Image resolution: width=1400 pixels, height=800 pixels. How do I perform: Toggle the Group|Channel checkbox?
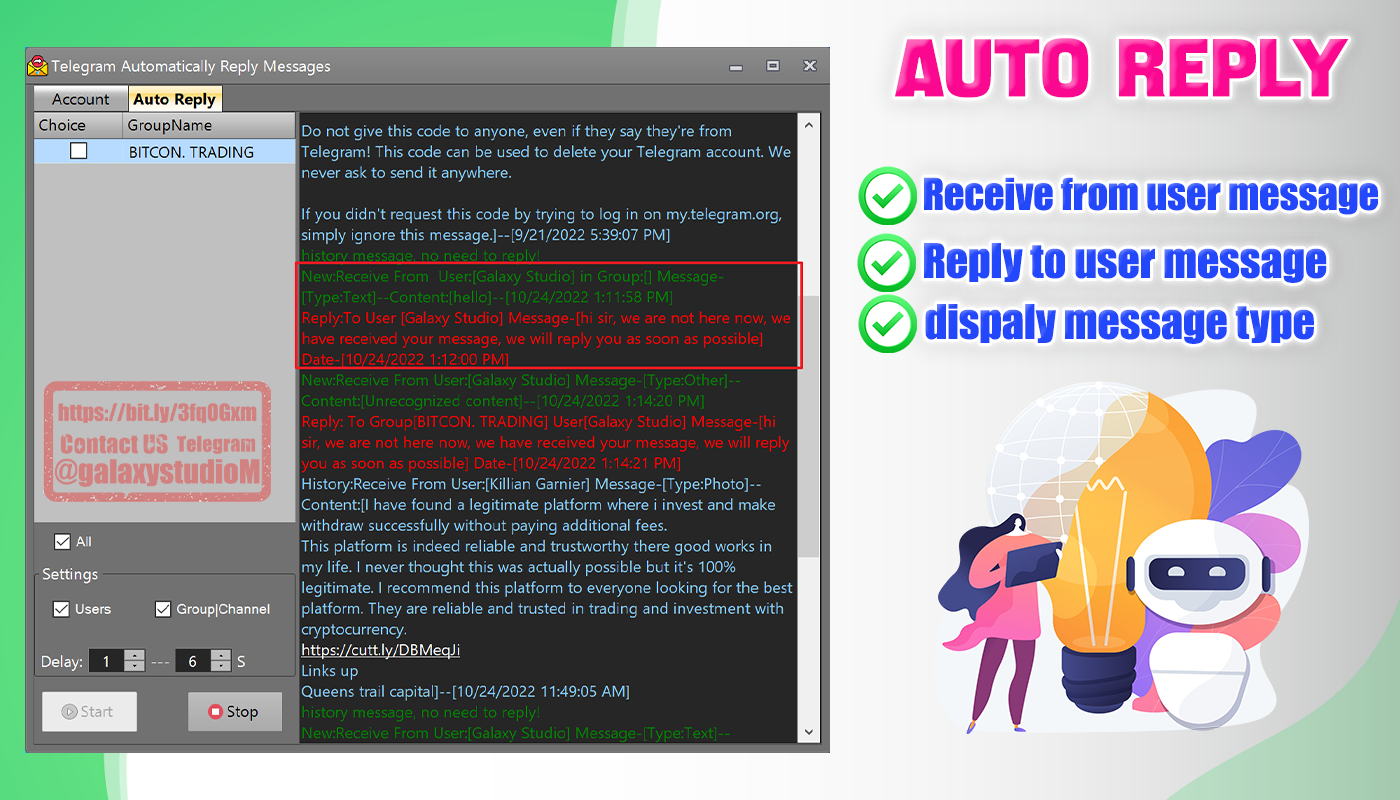pyautogui.click(x=163, y=609)
